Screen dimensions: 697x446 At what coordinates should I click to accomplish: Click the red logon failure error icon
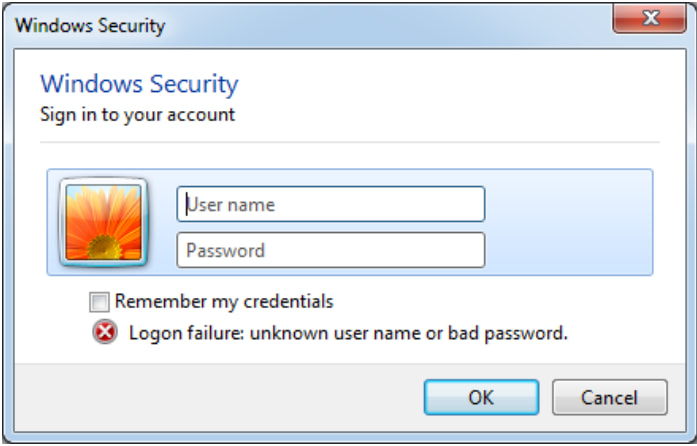coord(104,333)
